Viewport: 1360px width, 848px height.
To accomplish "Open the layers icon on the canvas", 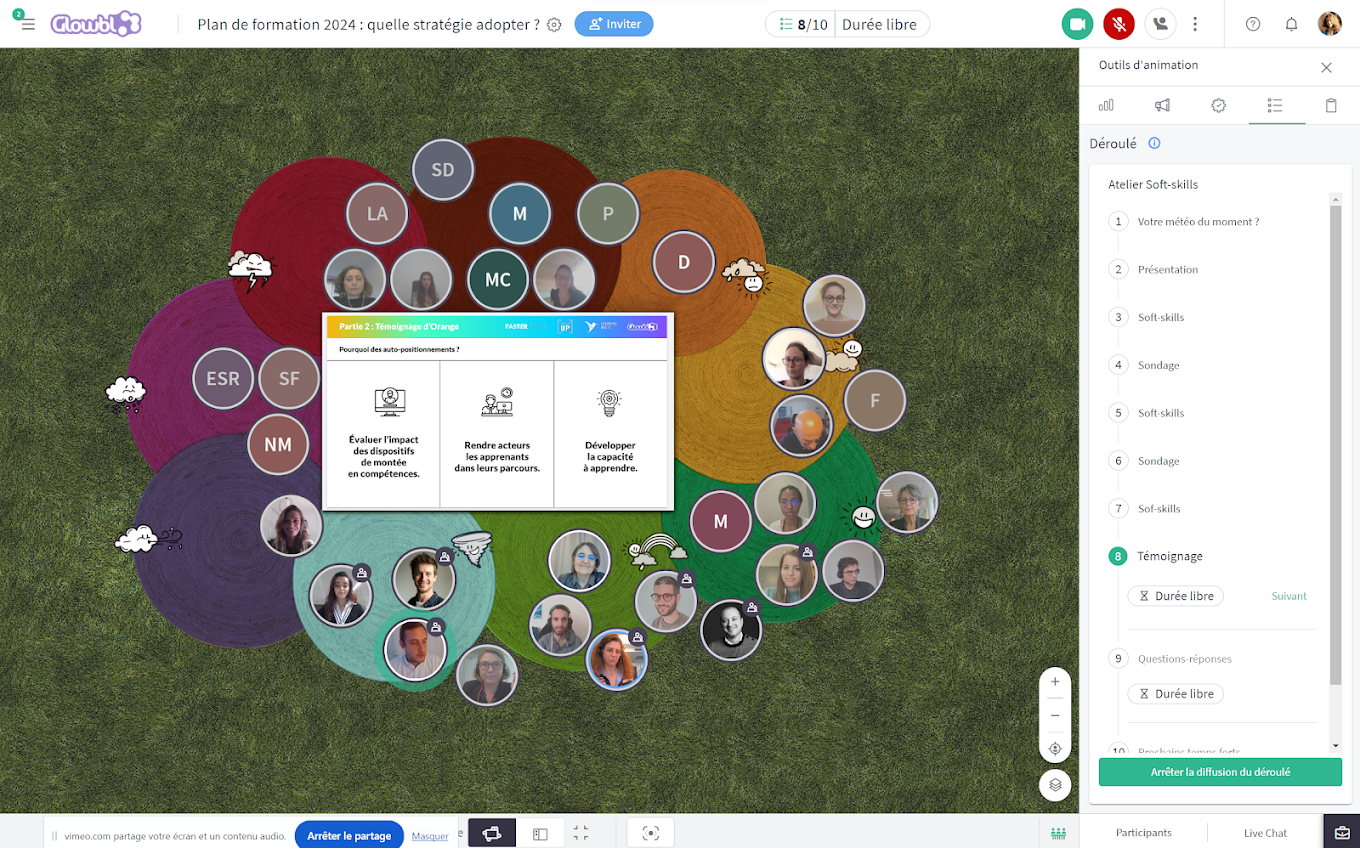I will click(x=1055, y=785).
